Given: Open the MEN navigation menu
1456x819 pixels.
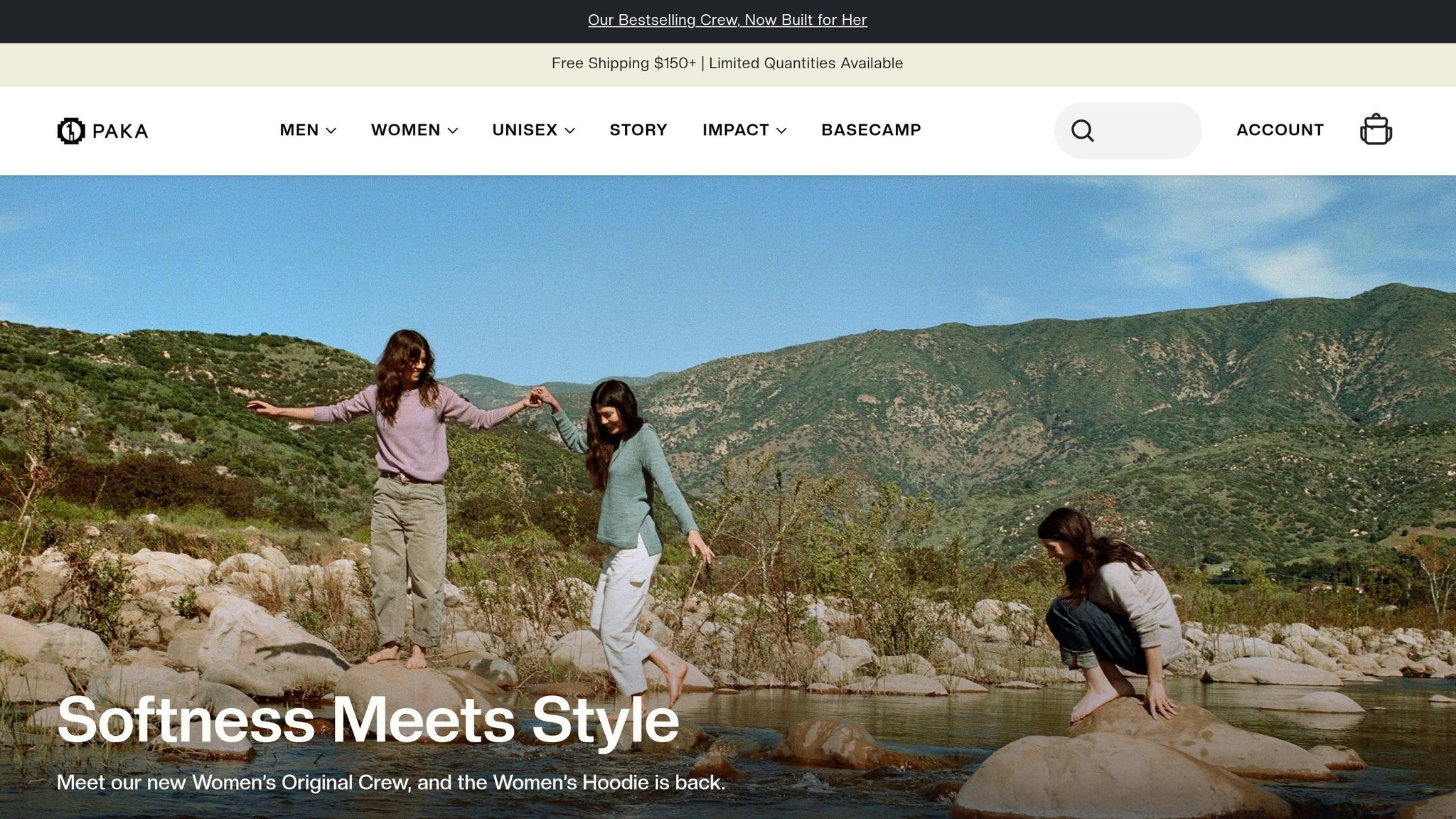Looking at the screenshot, I should click(x=299, y=130).
